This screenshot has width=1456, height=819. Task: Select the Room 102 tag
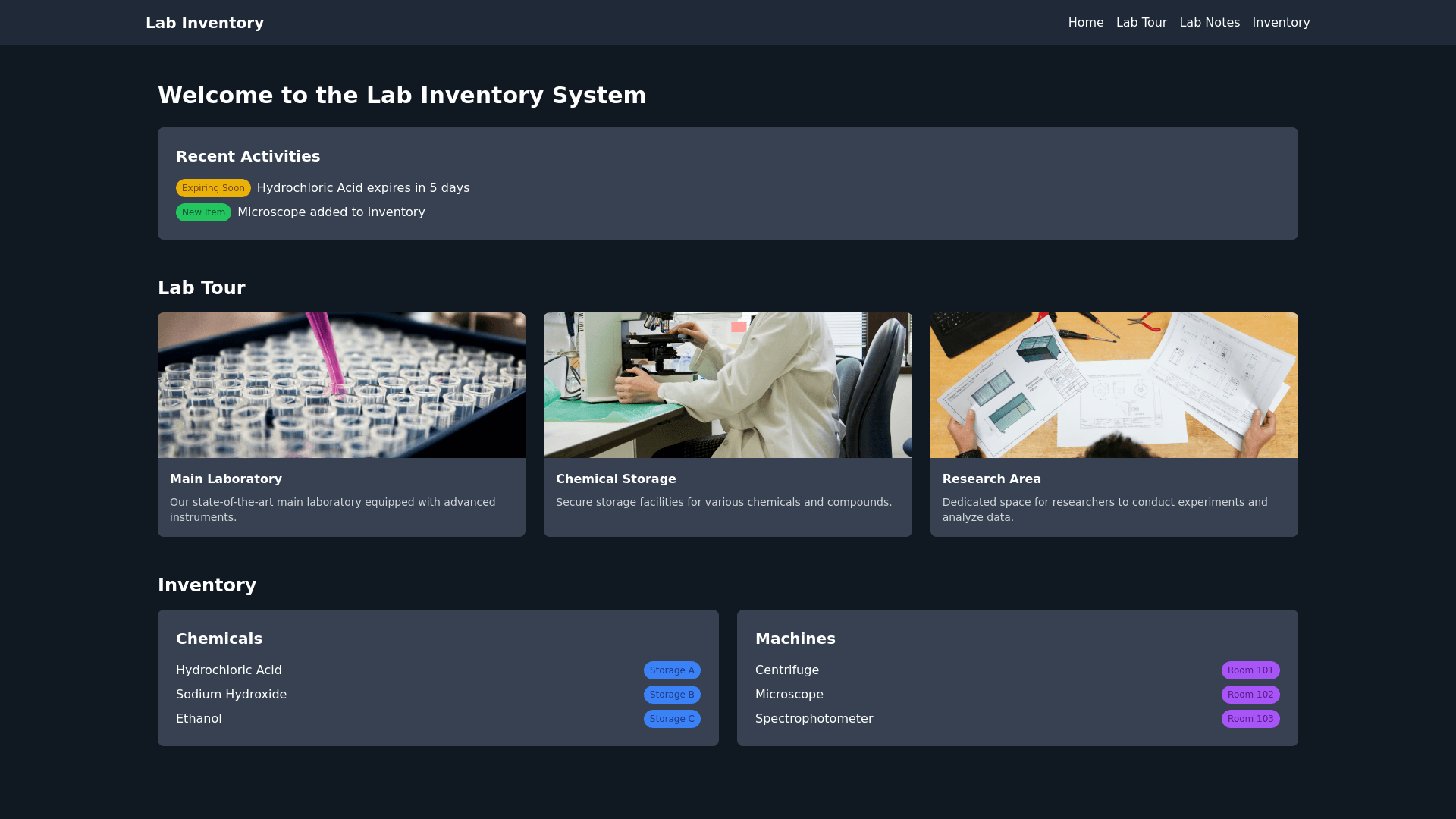coord(1250,695)
